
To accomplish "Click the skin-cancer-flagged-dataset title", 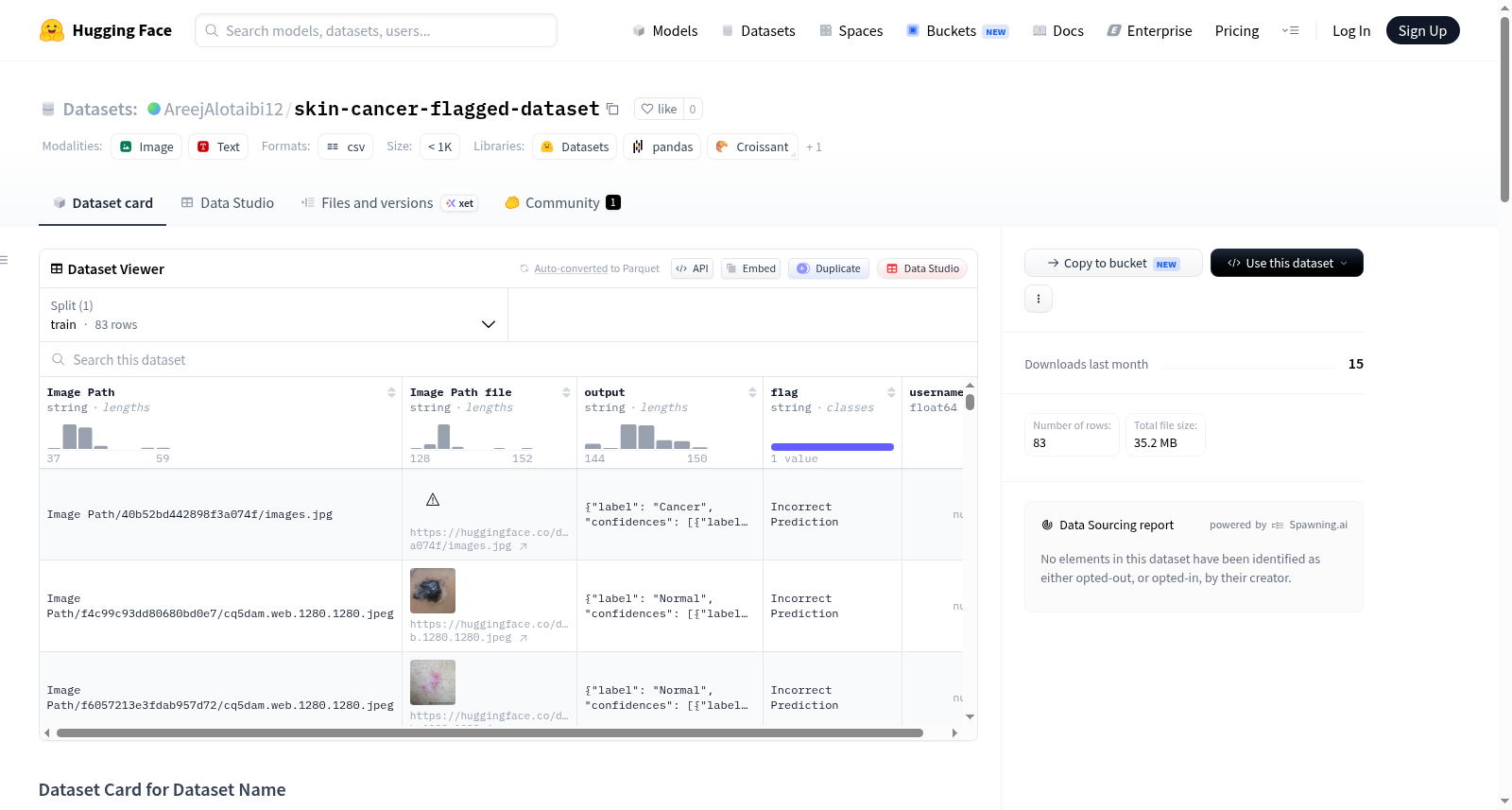I will coord(447,109).
